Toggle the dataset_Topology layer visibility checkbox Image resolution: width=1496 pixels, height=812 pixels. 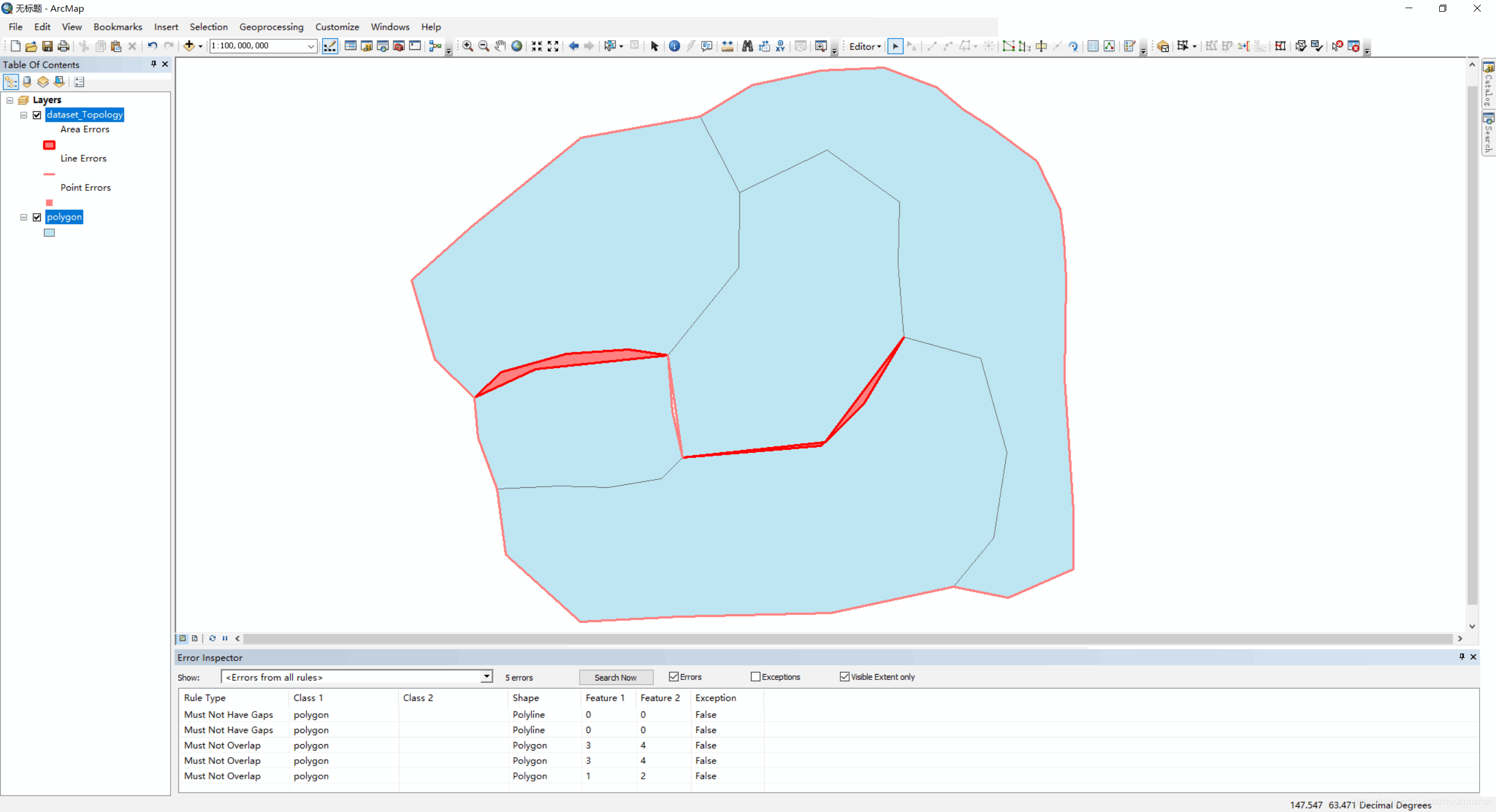[x=37, y=115]
